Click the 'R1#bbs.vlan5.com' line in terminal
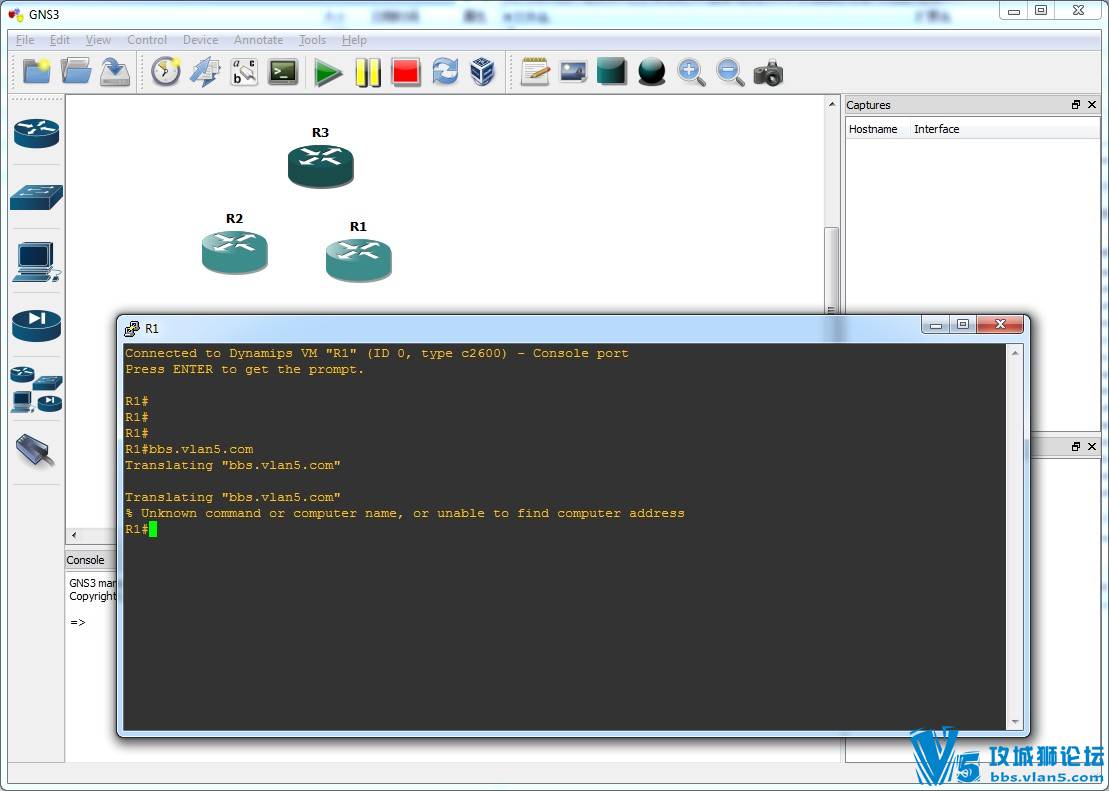 click(189, 449)
